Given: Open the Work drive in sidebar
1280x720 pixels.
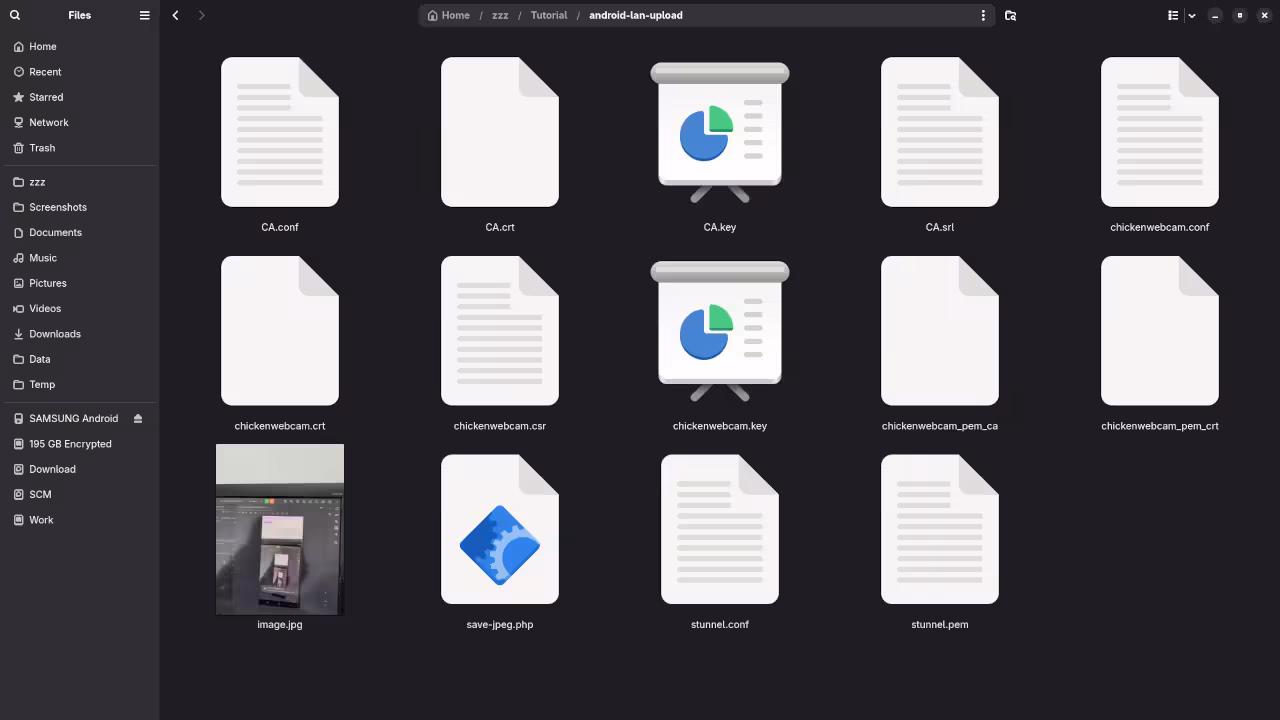Looking at the screenshot, I should 80,520.
